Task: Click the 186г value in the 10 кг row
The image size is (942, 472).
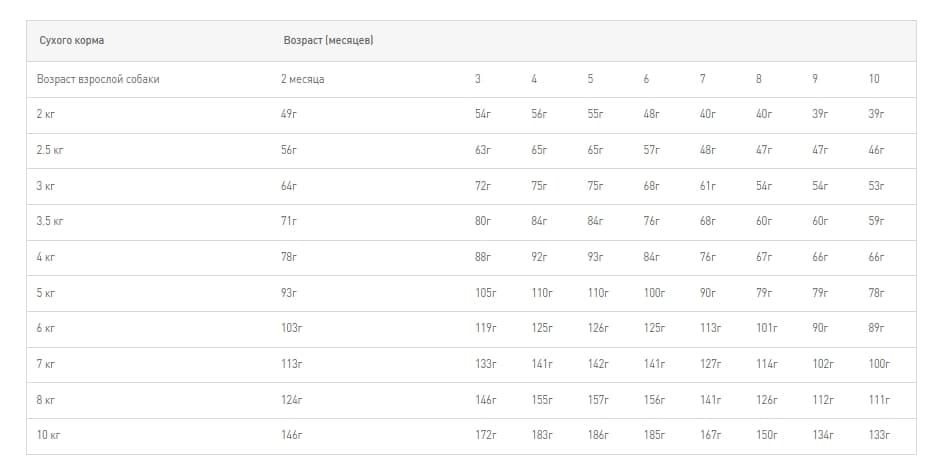Action: (596, 435)
